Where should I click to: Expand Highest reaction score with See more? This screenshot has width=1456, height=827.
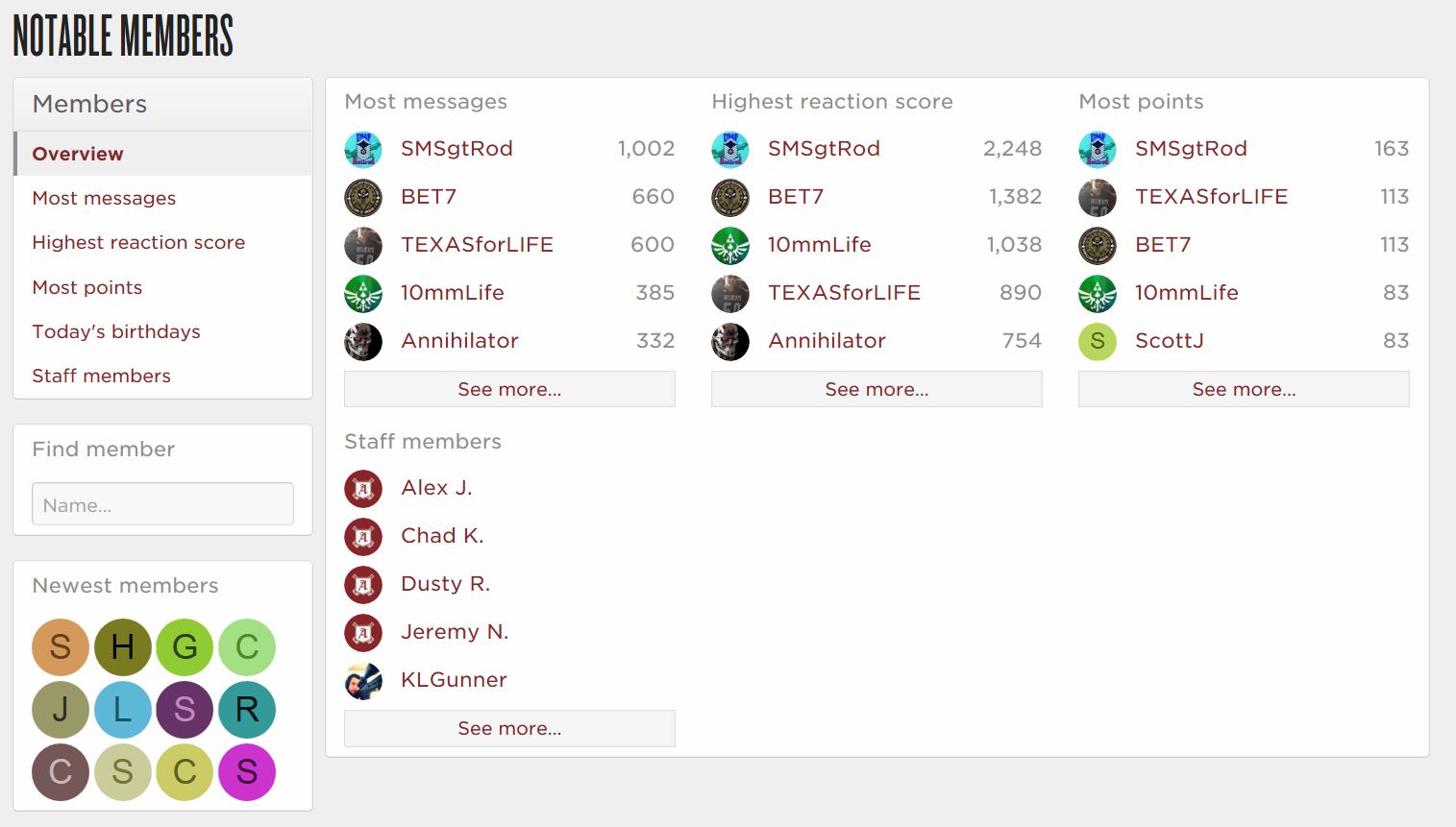click(x=876, y=389)
